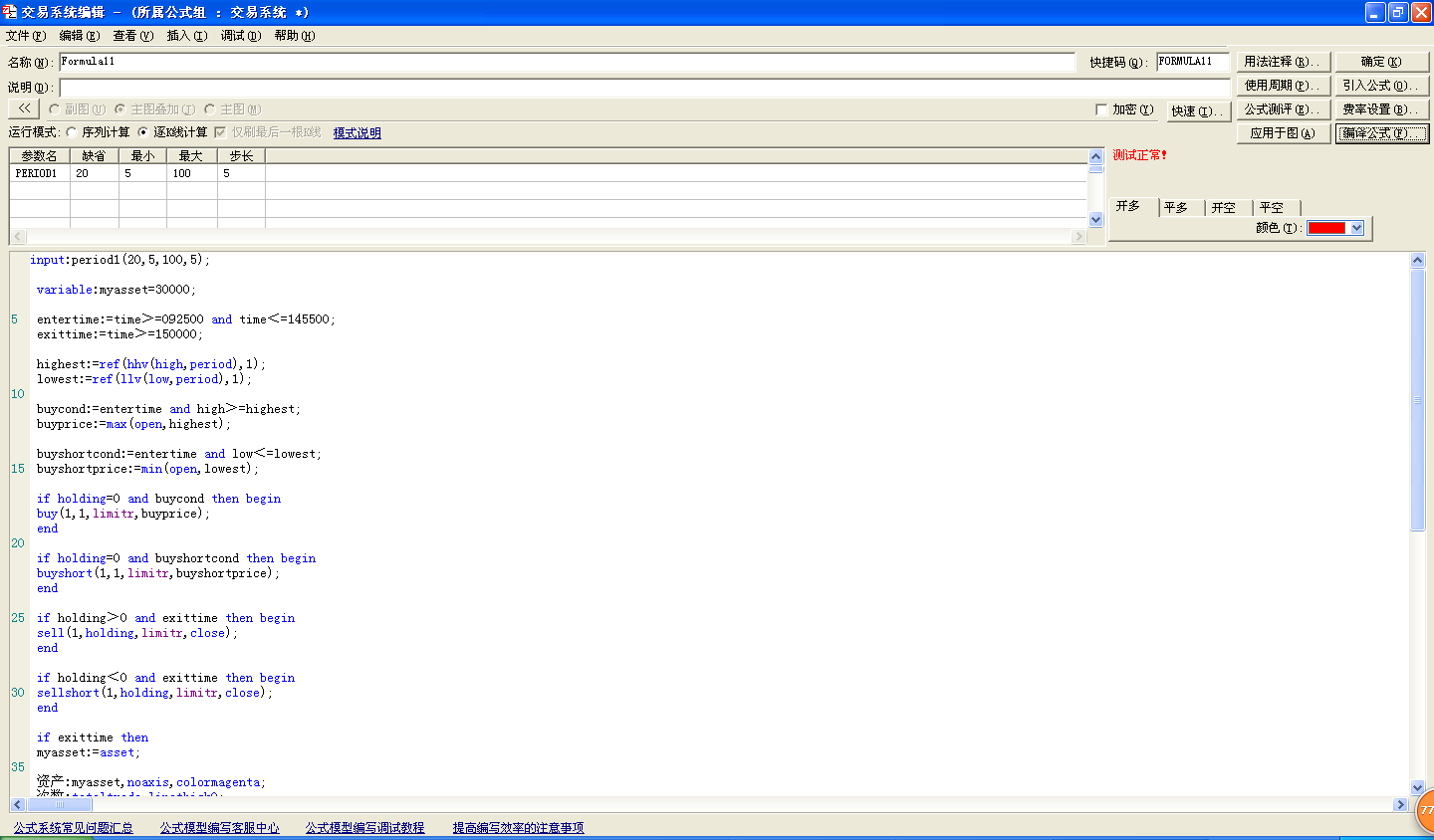This screenshot has height=840, width=1434.
Task: Click the 测试正常 status text
Action: tap(1139, 155)
